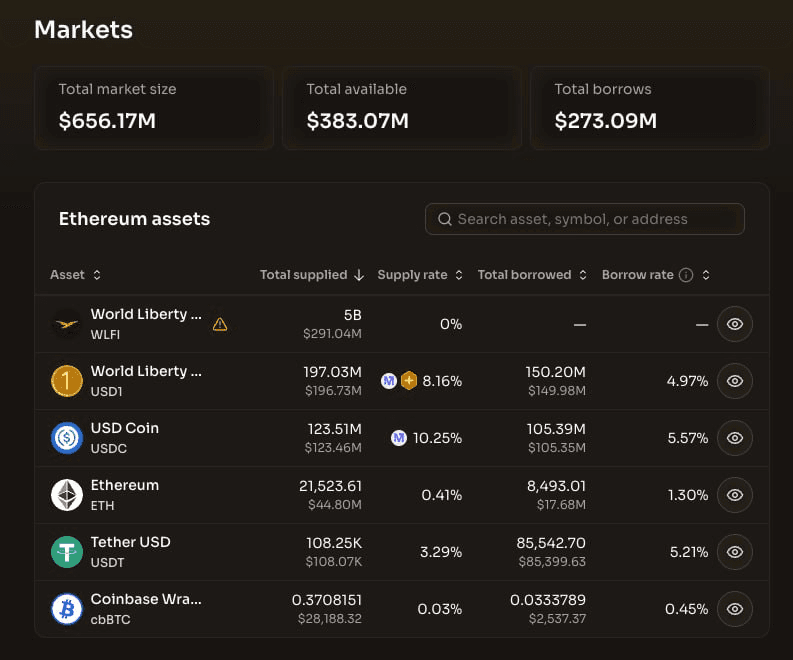Open the World Liberty USD1 asset row name
Screen dimensions: 793x660
[146, 371]
